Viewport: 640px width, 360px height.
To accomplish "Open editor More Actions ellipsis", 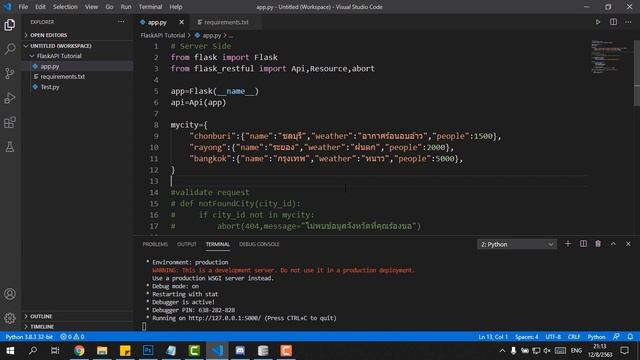I will tap(628, 22).
